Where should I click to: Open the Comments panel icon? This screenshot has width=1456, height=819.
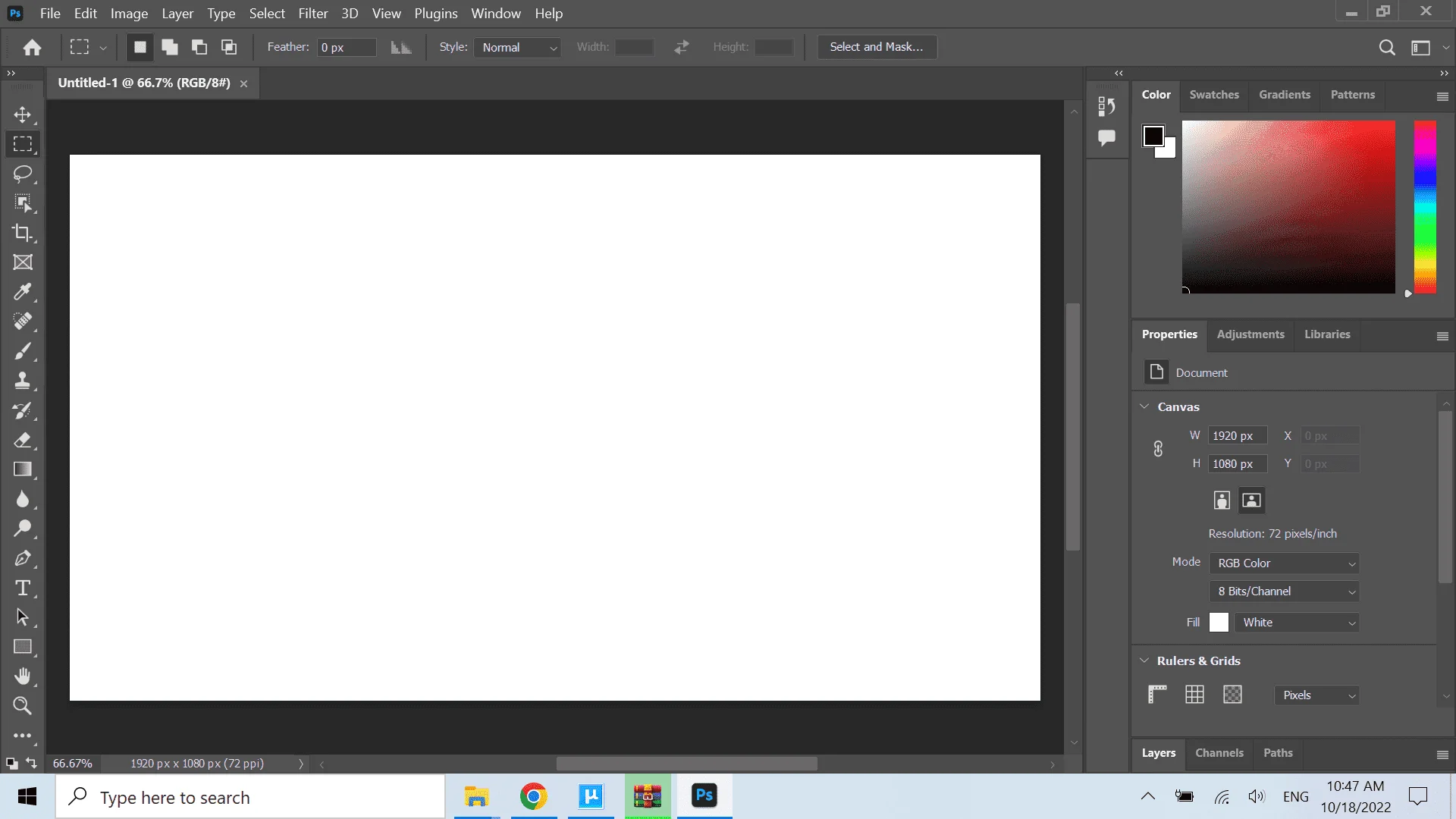click(1106, 138)
